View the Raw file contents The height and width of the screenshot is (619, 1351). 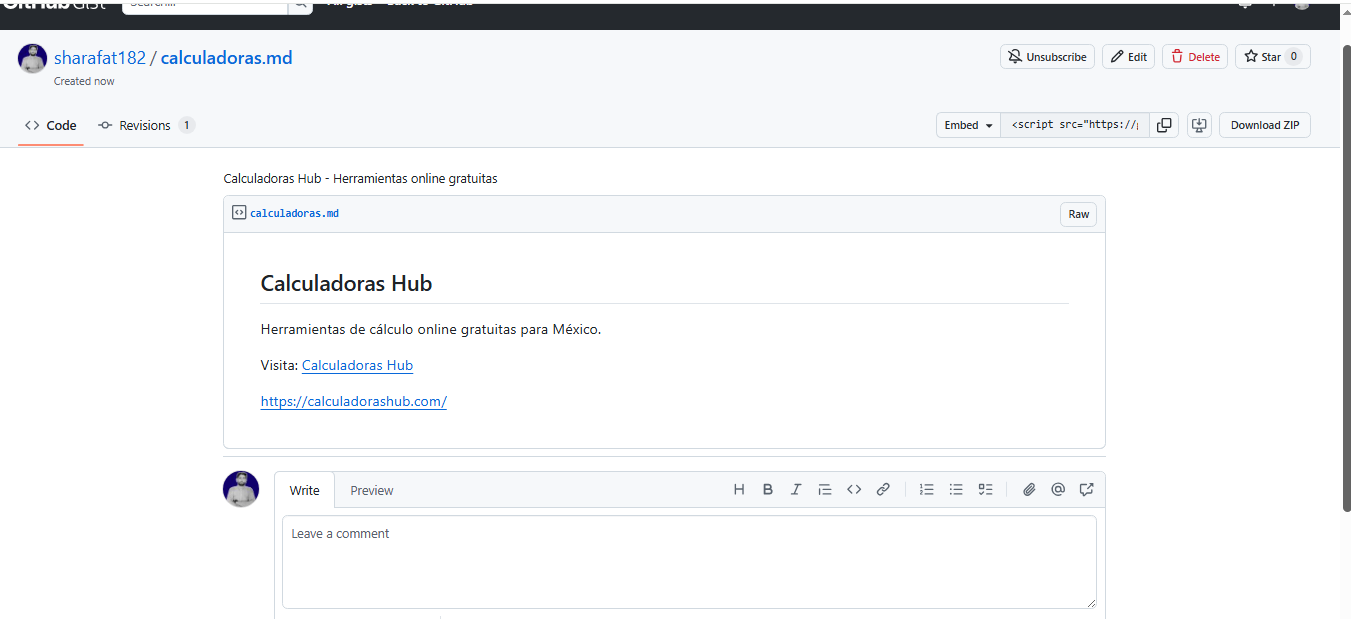[x=1079, y=214]
